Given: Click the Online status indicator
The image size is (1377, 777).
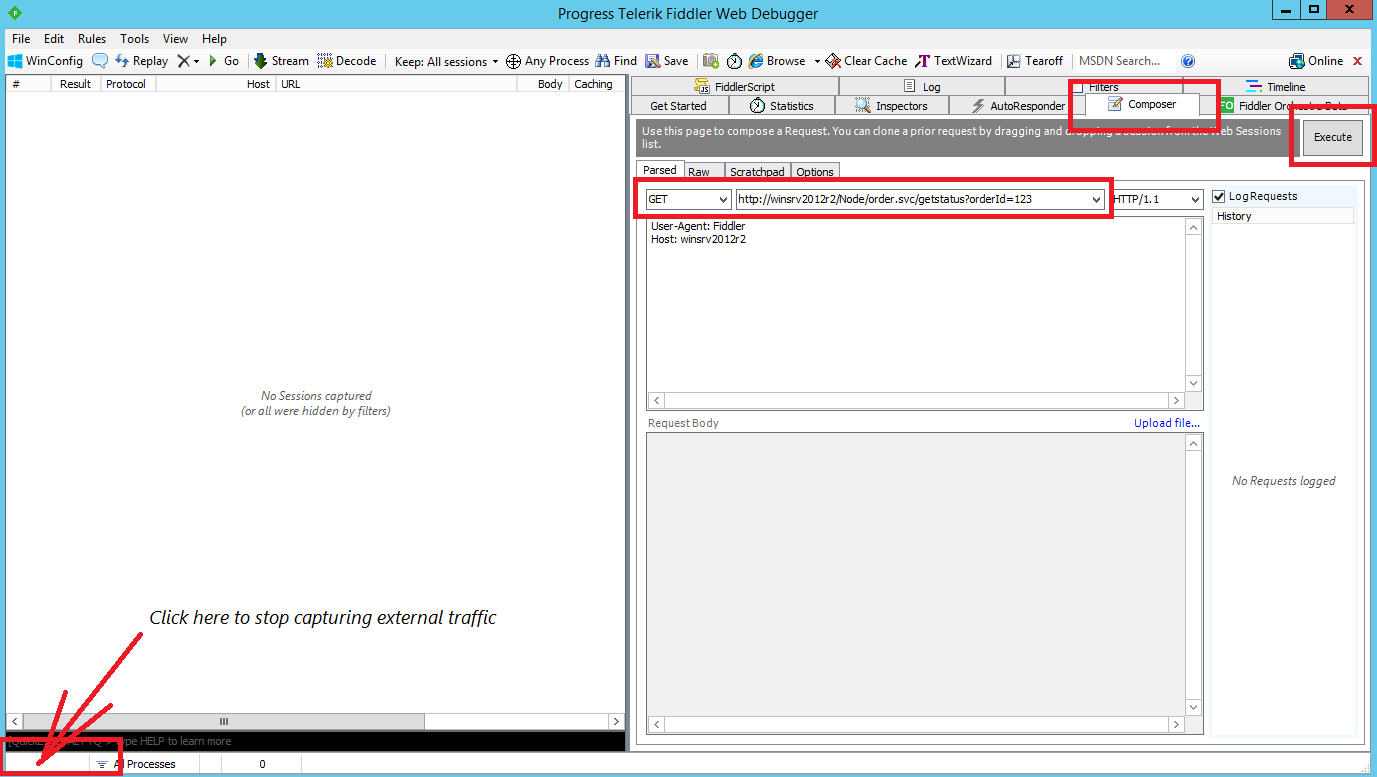Looking at the screenshot, I should pos(1317,61).
